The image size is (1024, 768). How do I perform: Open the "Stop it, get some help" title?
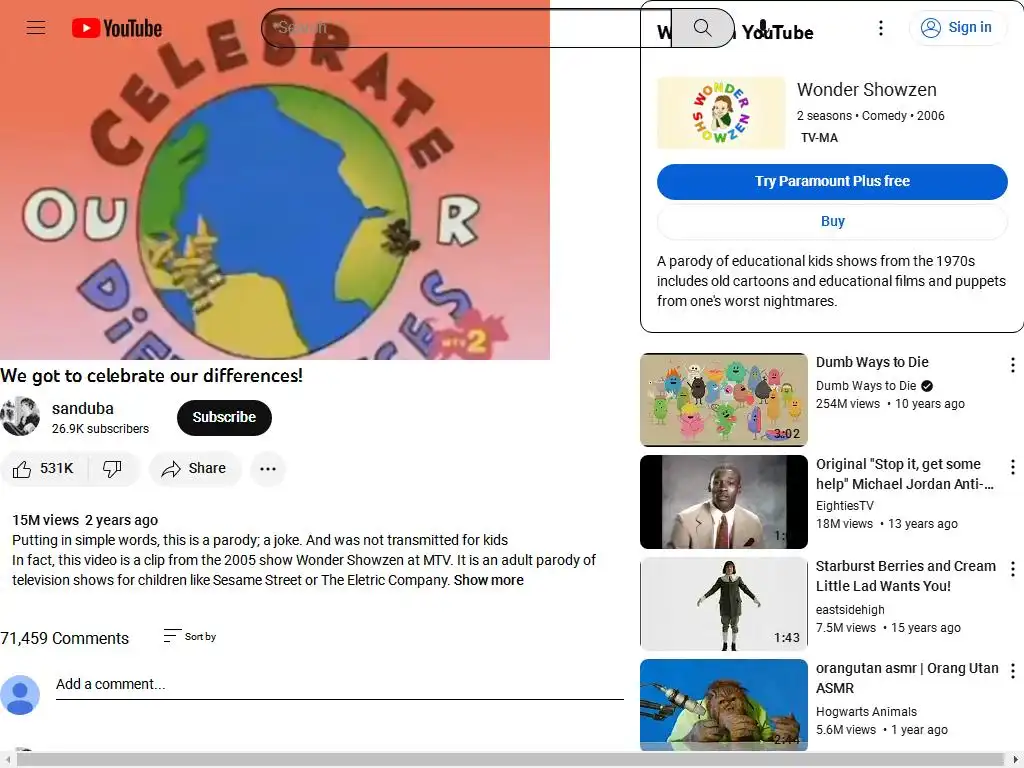[x=904, y=474]
